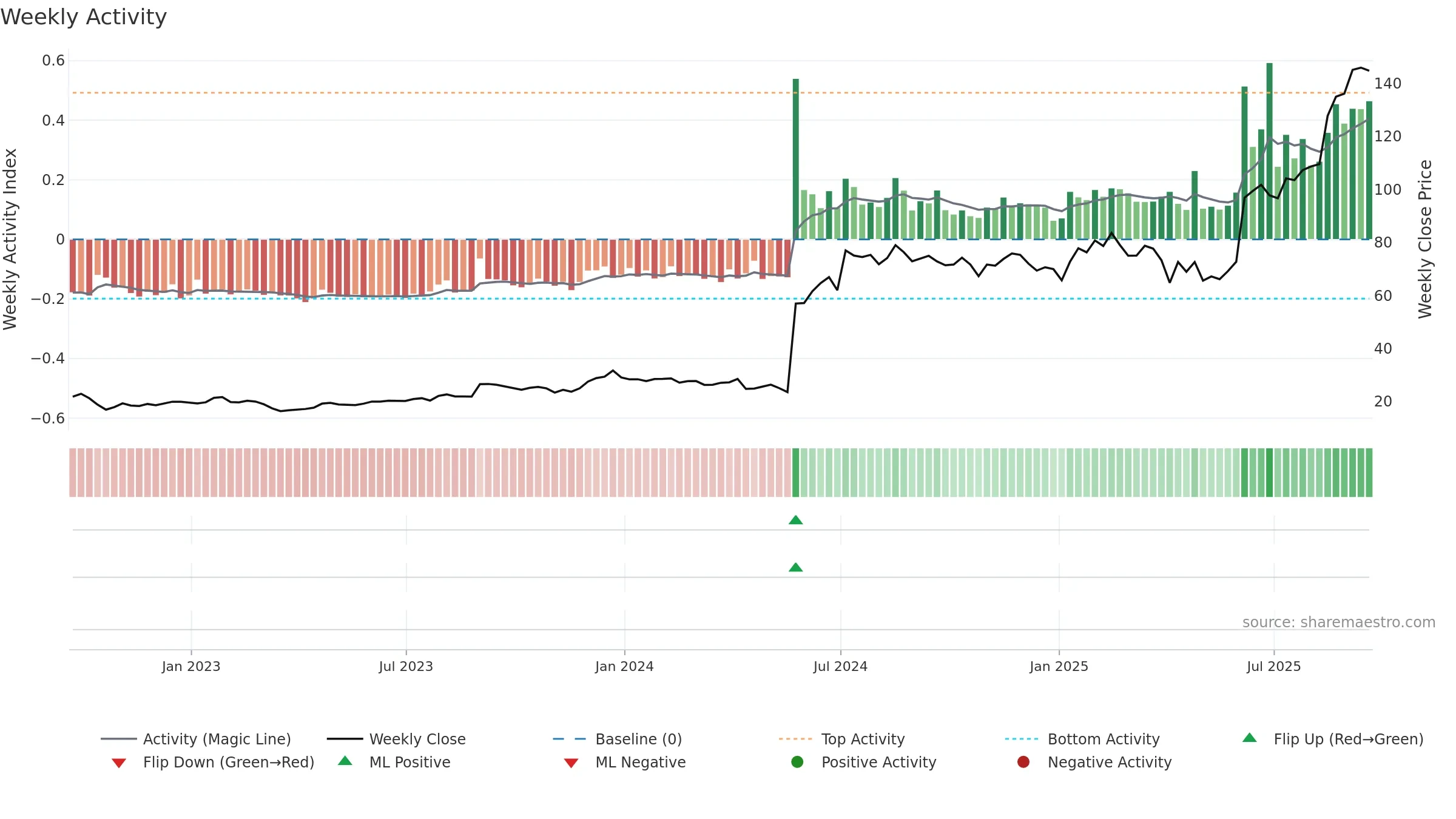Click the cyan dotted Bottom Activity legend sample
This screenshot has height=819, width=1456.
coord(1022,739)
